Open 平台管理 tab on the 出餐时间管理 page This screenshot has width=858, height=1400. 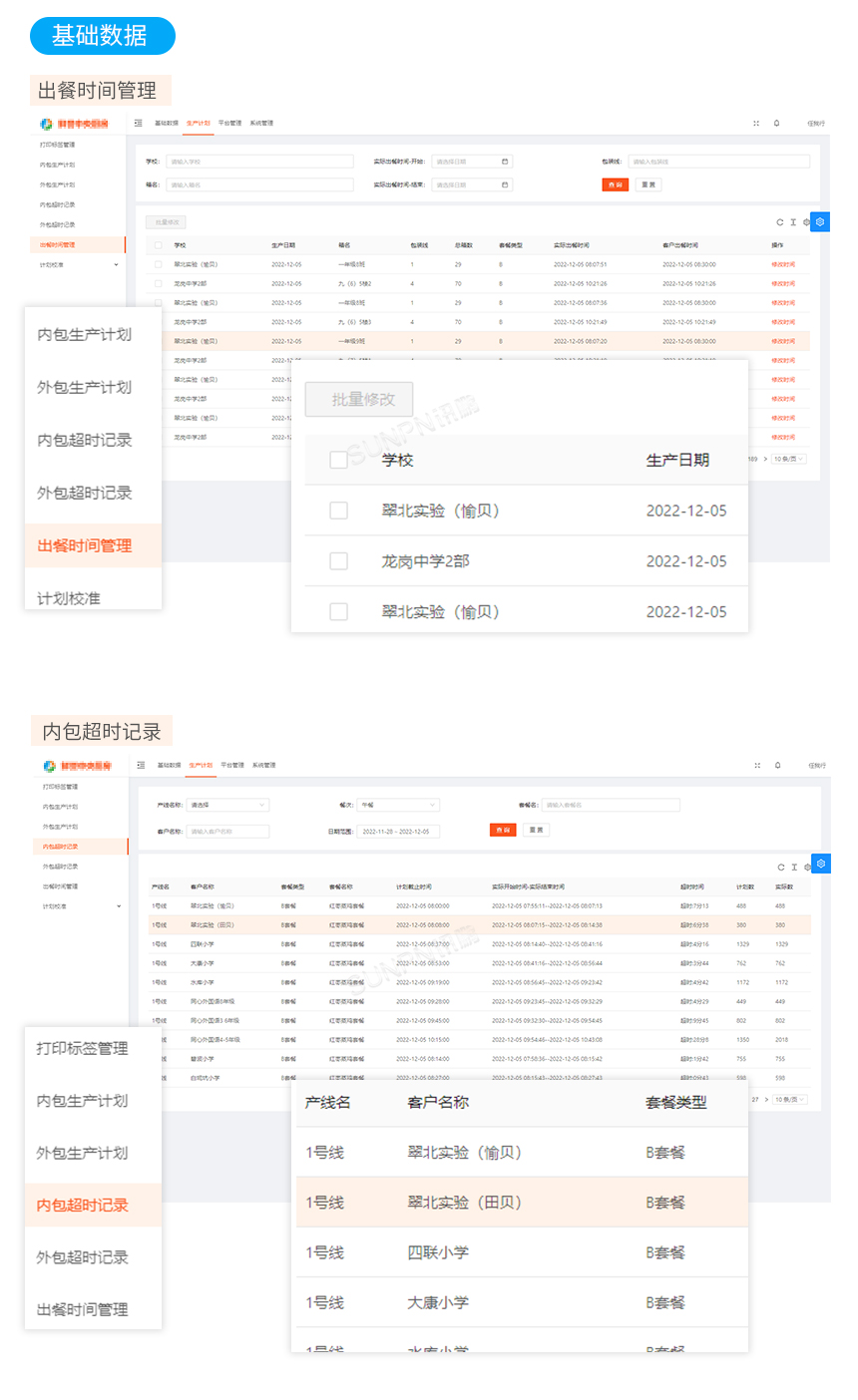point(230,124)
